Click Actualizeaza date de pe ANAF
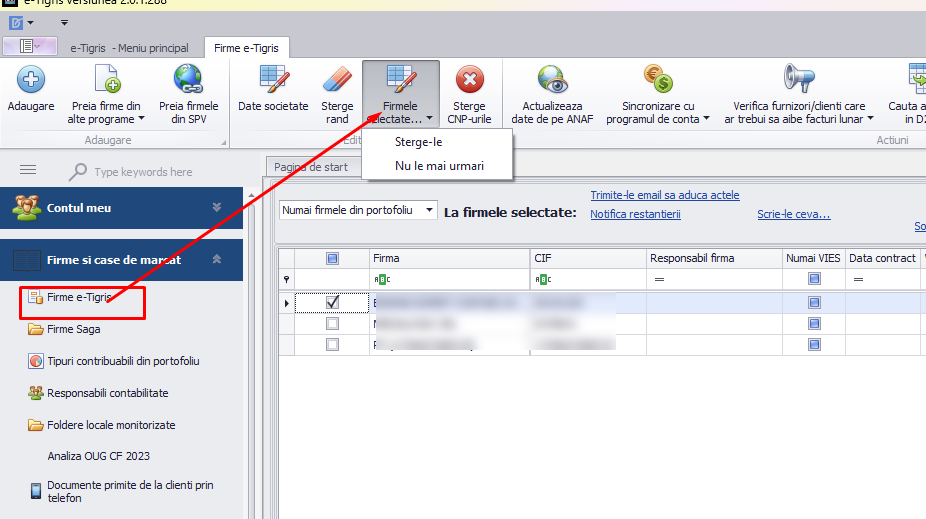 pos(552,94)
